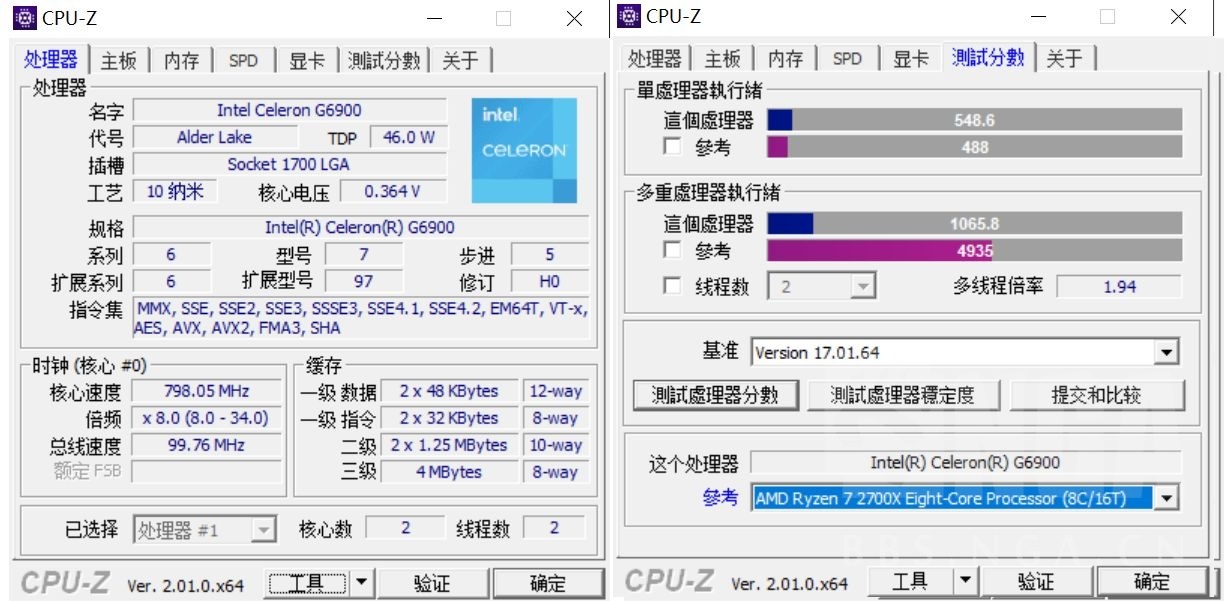The height and width of the screenshot is (601, 1226).
Task: Click multi-thread reference 4935 bar
Action: pos(975,250)
